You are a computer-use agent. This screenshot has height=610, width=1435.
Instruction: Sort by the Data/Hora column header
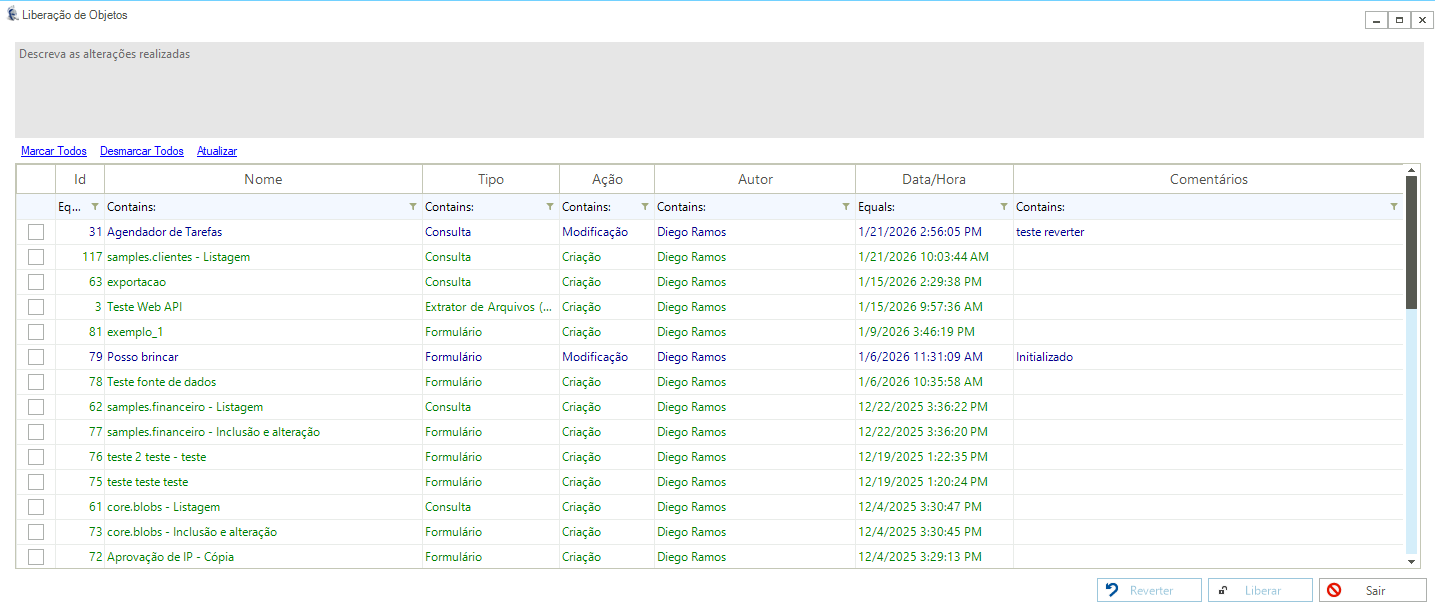(934, 180)
